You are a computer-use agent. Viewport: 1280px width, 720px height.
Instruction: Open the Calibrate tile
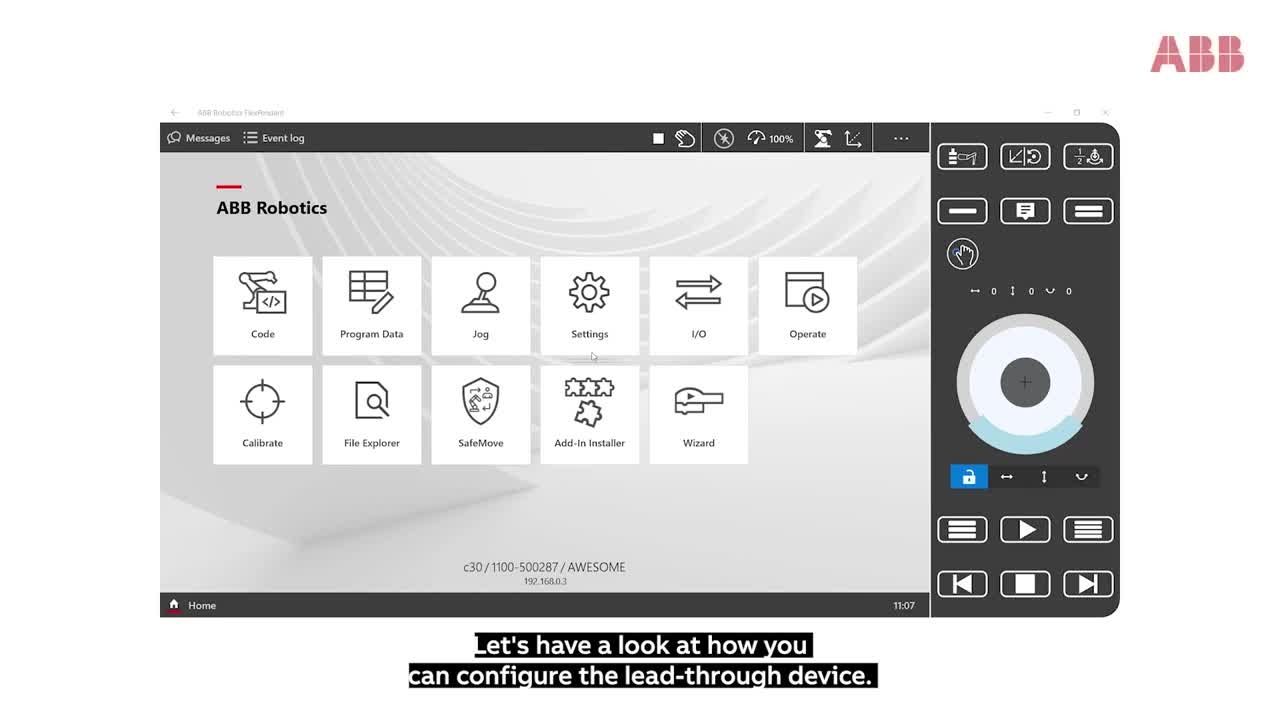263,415
